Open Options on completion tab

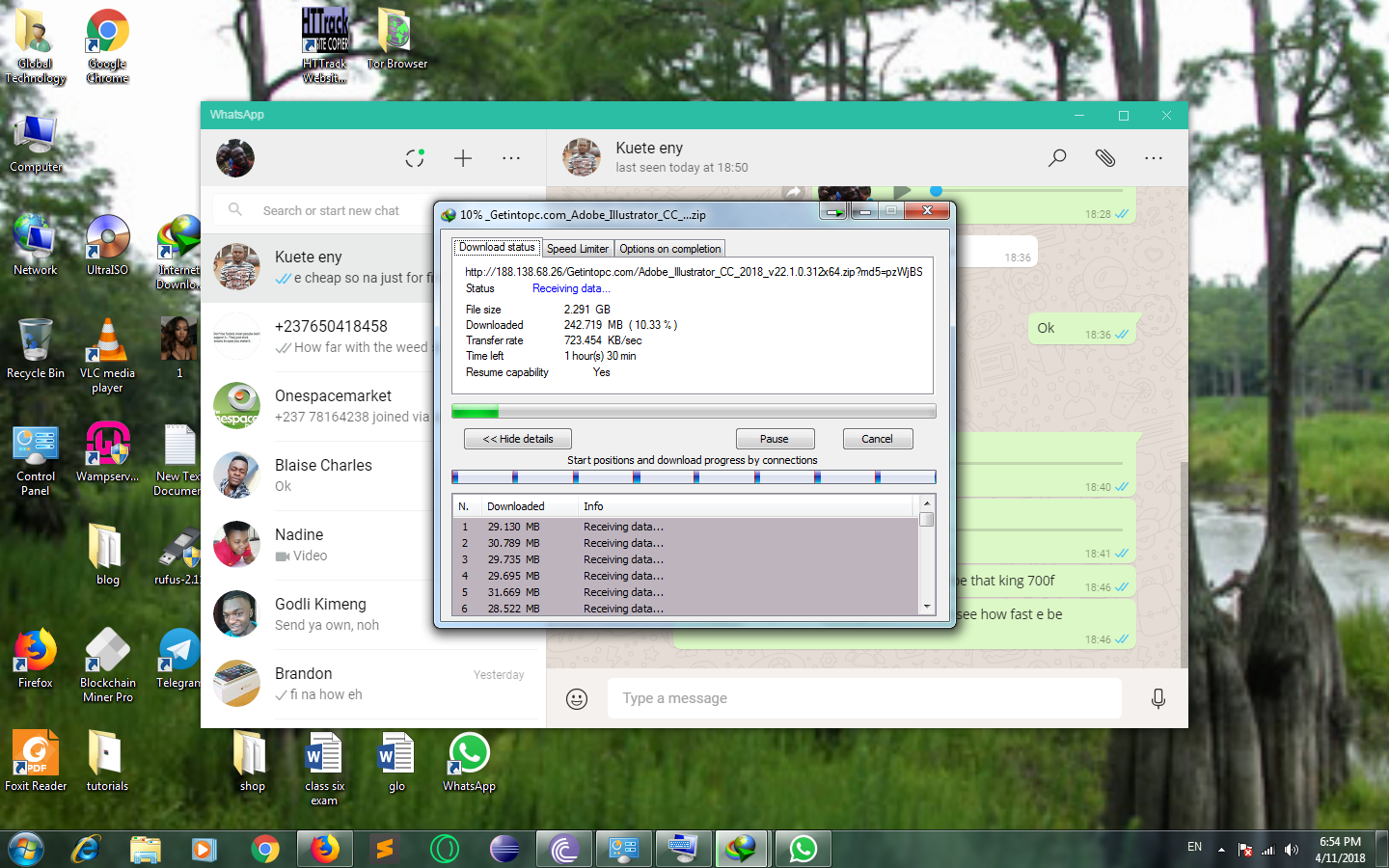(670, 249)
